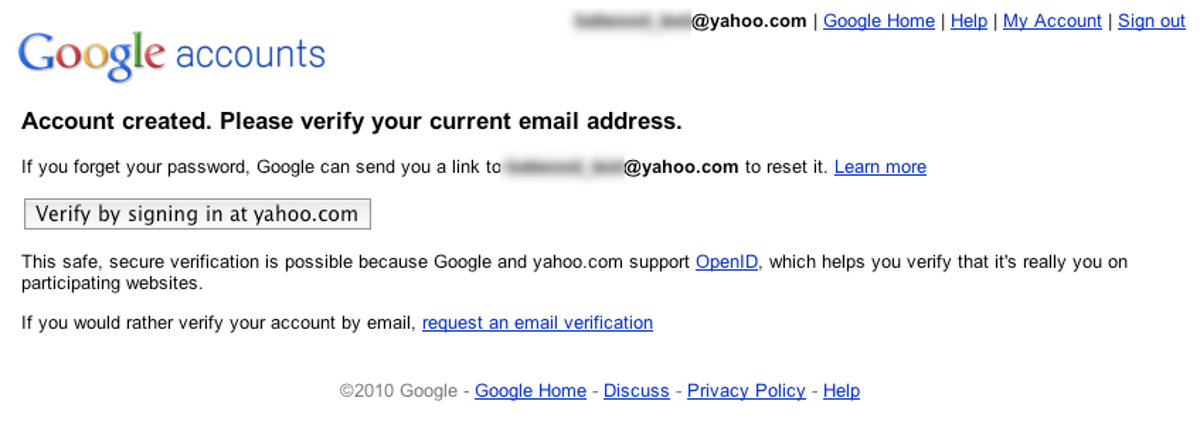Screen dimensions: 1200x428
Task: Open the Discuss footer link
Action: (636, 391)
